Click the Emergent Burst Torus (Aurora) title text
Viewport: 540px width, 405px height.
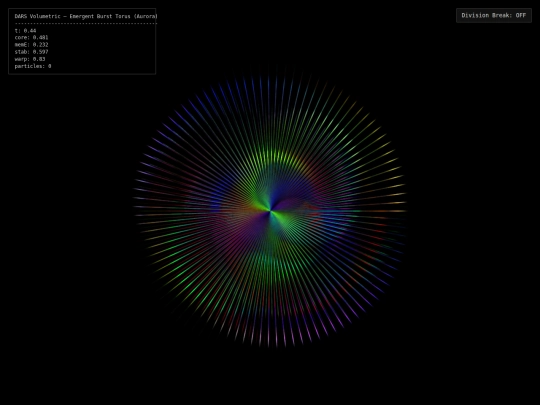pyautogui.click(x=113, y=16)
